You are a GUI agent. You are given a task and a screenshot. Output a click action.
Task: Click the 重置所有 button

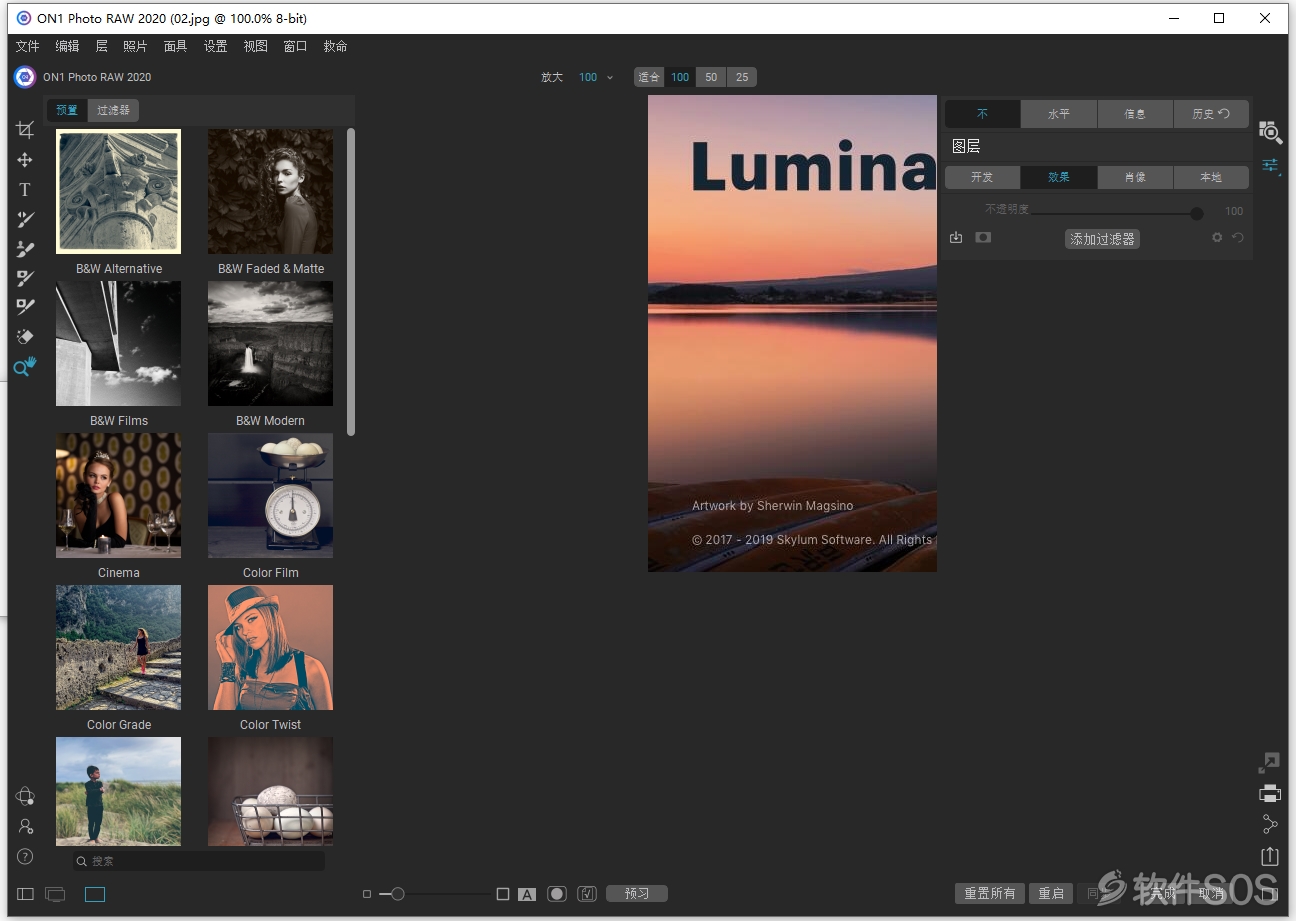(989, 894)
